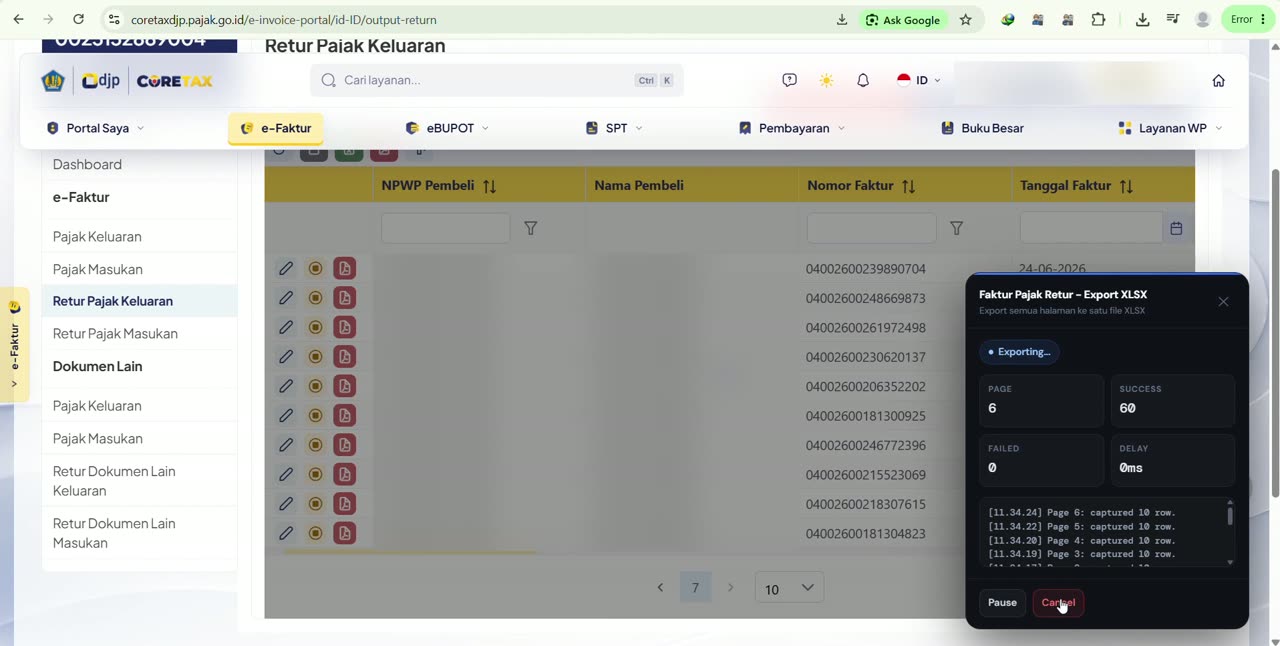The width and height of the screenshot is (1280, 646).
Task: Click the Ask Google lens button
Action: pyautogui.click(x=903, y=19)
